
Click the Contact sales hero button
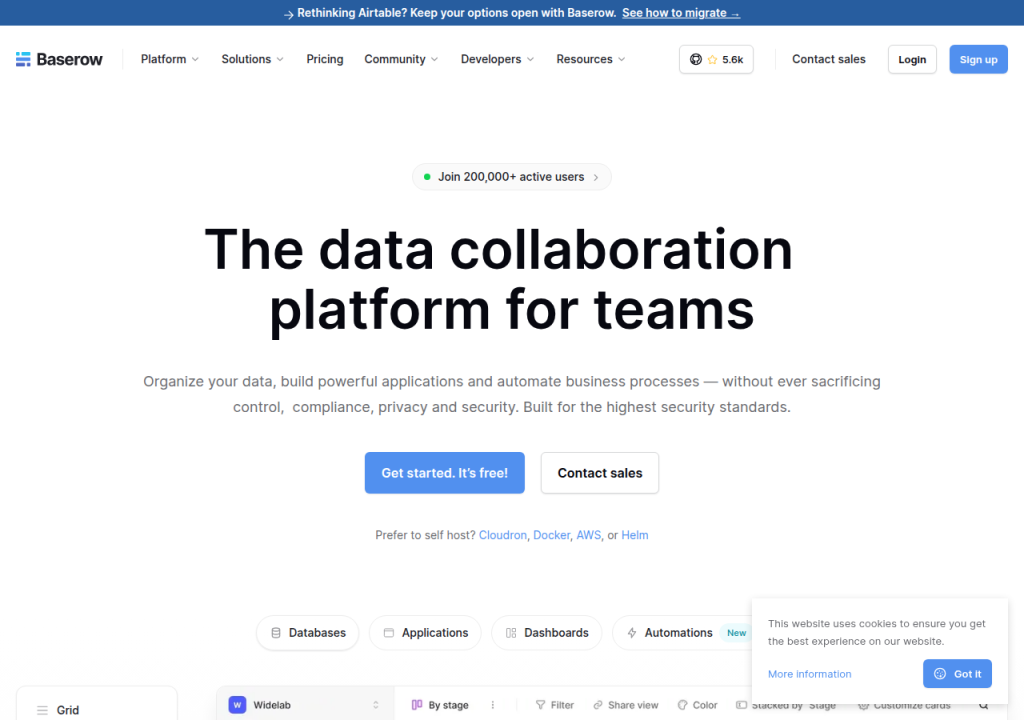(x=600, y=473)
